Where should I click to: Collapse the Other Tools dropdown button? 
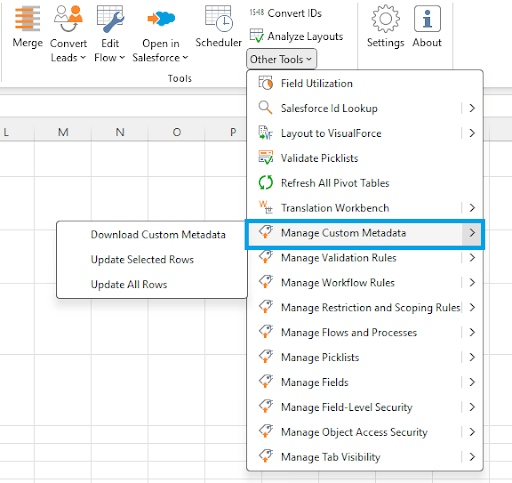pos(281,59)
